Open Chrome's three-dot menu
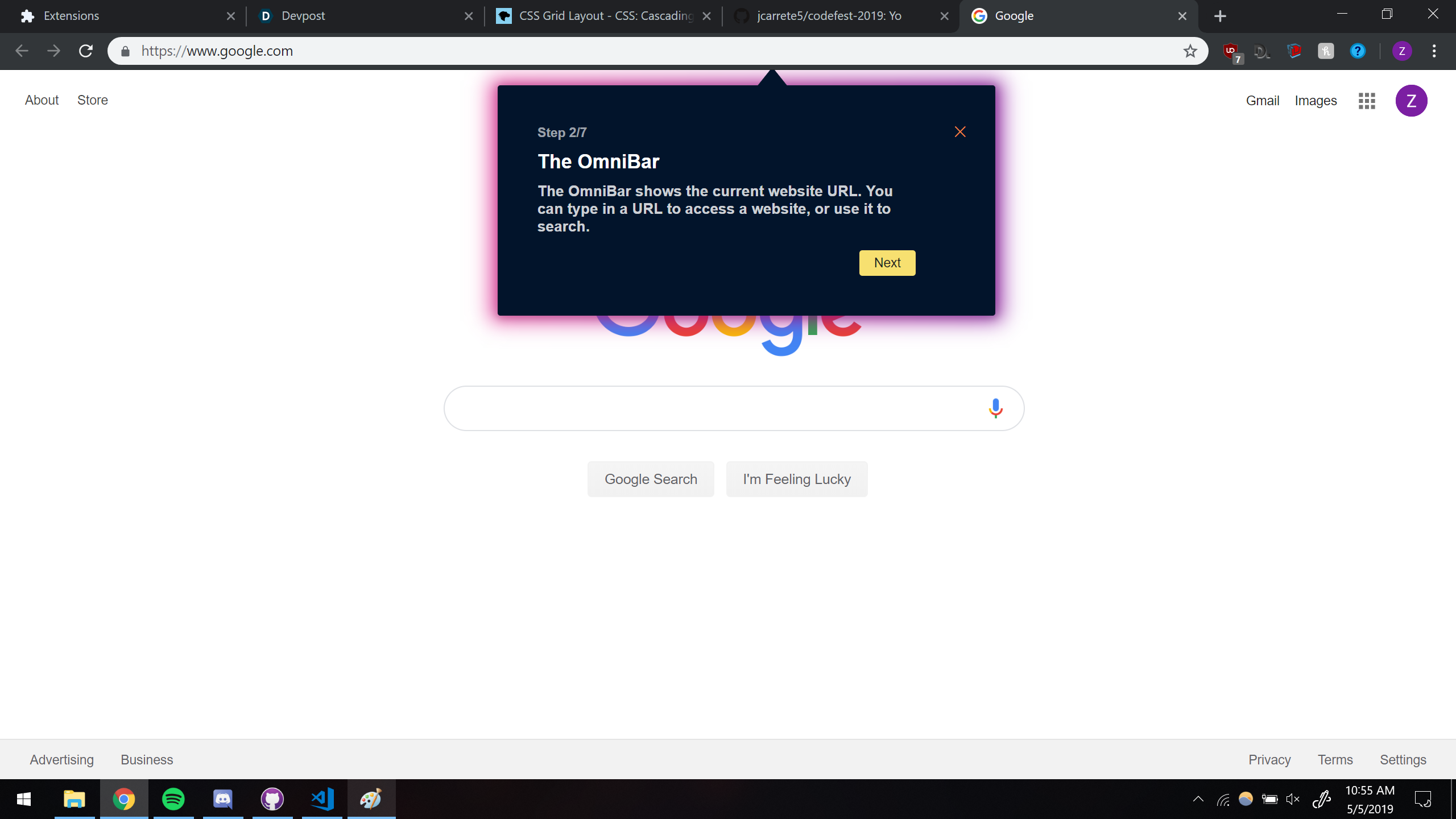The height and width of the screenshot is (819, 1456). coord(1434,51)
